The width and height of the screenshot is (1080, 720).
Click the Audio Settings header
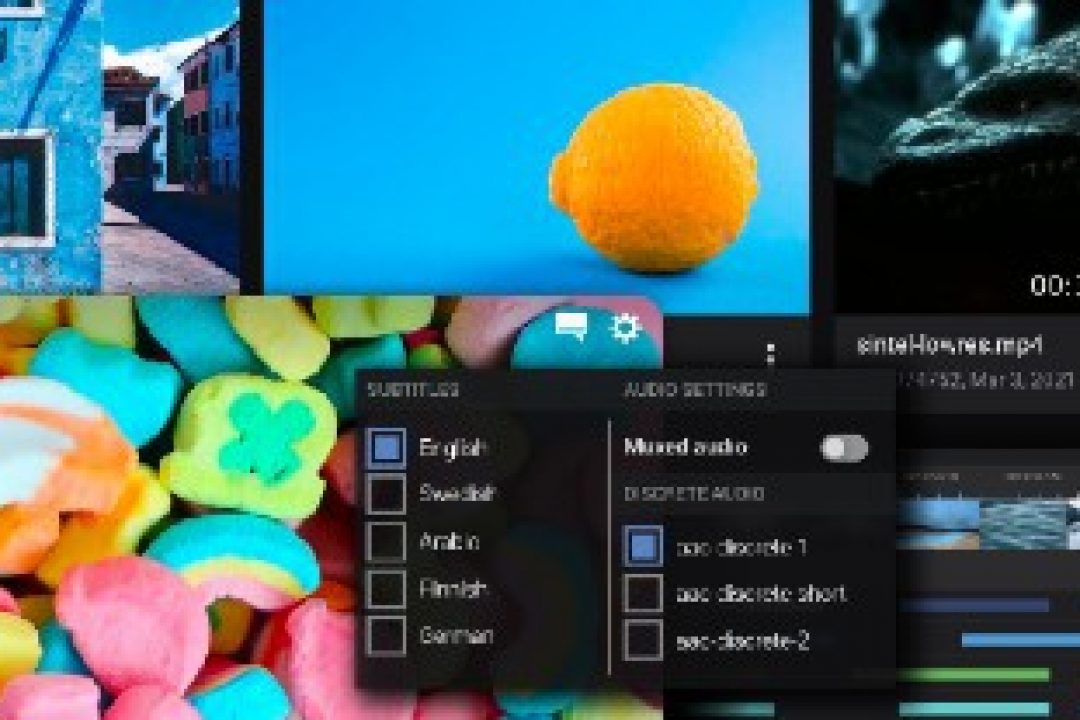(695, 390)
